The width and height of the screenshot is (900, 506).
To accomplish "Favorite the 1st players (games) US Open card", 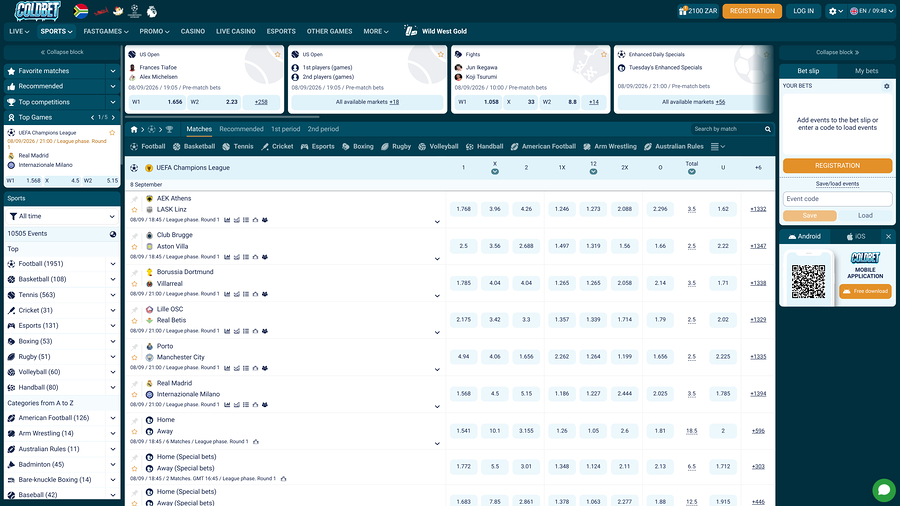I will click(441, 55).
